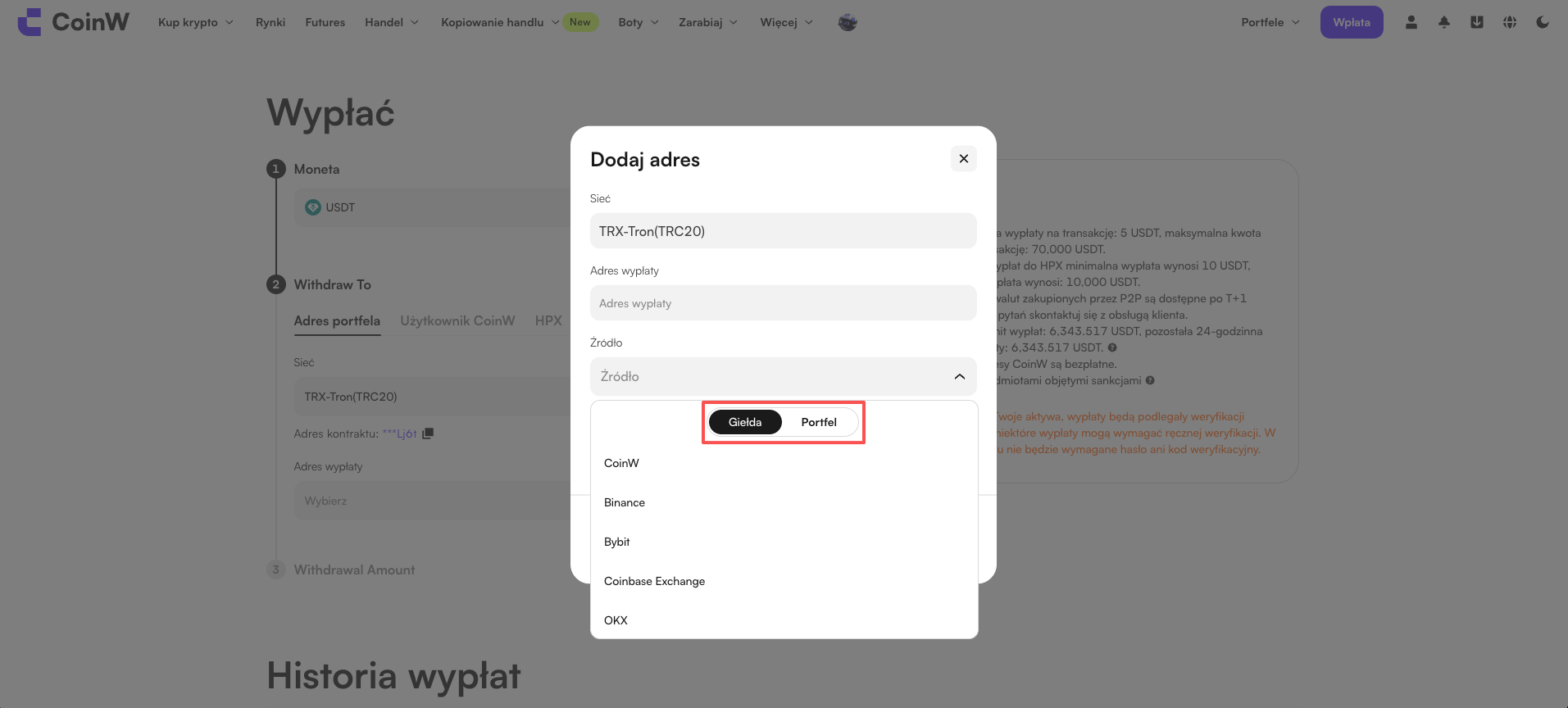
Task: Expand the Więcej menu
Action: tap(787, 22)
